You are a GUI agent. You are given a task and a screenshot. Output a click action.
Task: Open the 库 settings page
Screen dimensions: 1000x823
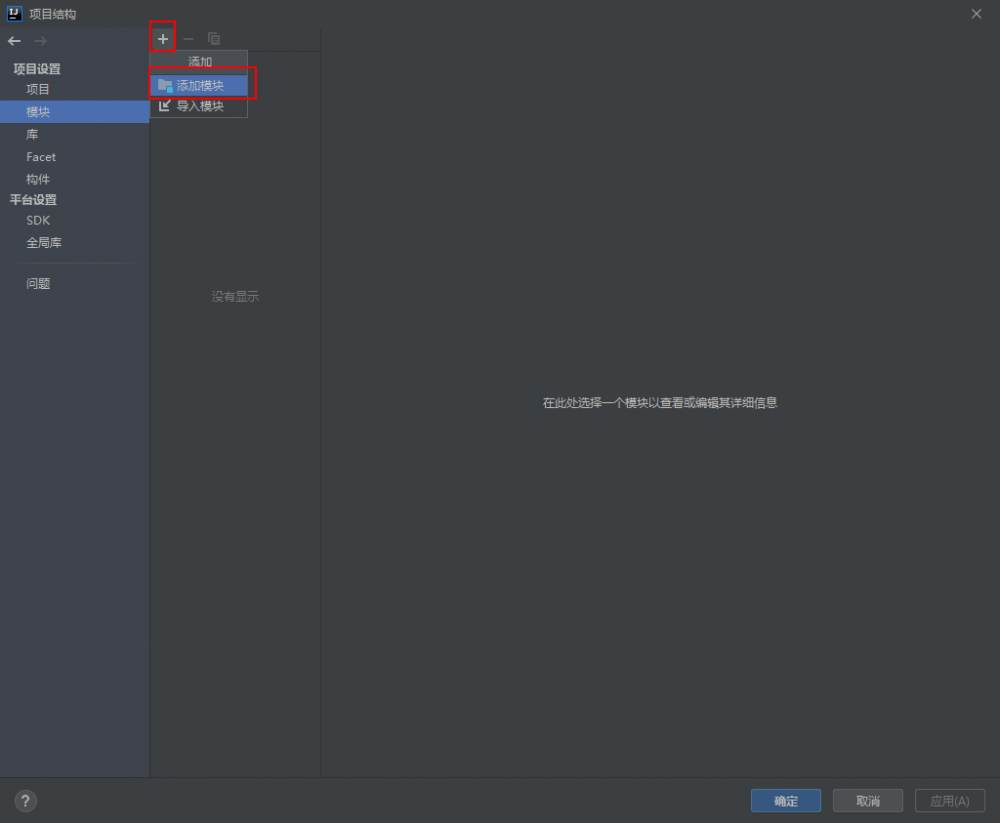pyautogui.click(x=31, y=134)
